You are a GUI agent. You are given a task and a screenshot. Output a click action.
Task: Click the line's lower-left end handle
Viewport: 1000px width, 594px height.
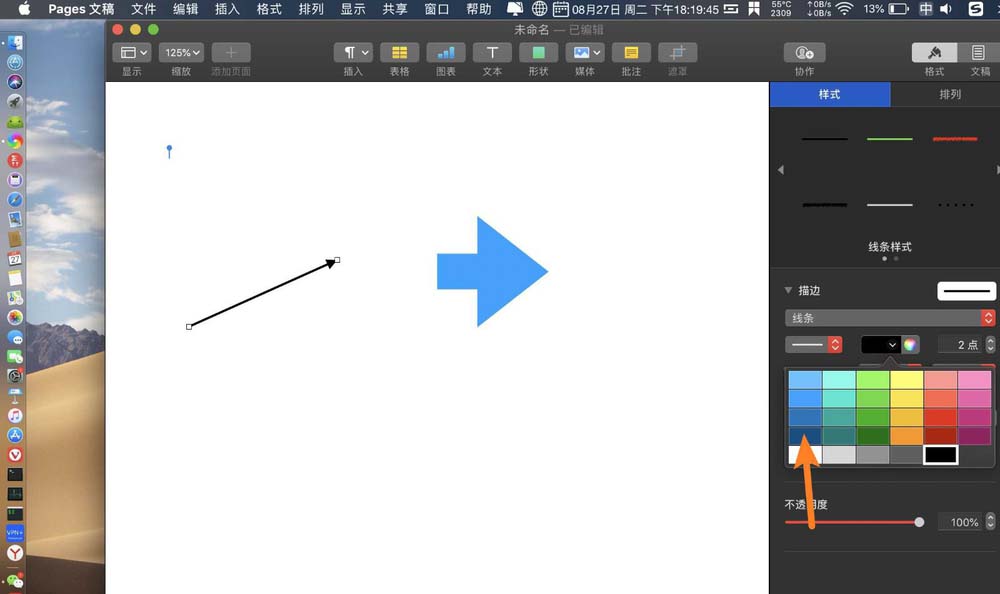coord(189,327)
